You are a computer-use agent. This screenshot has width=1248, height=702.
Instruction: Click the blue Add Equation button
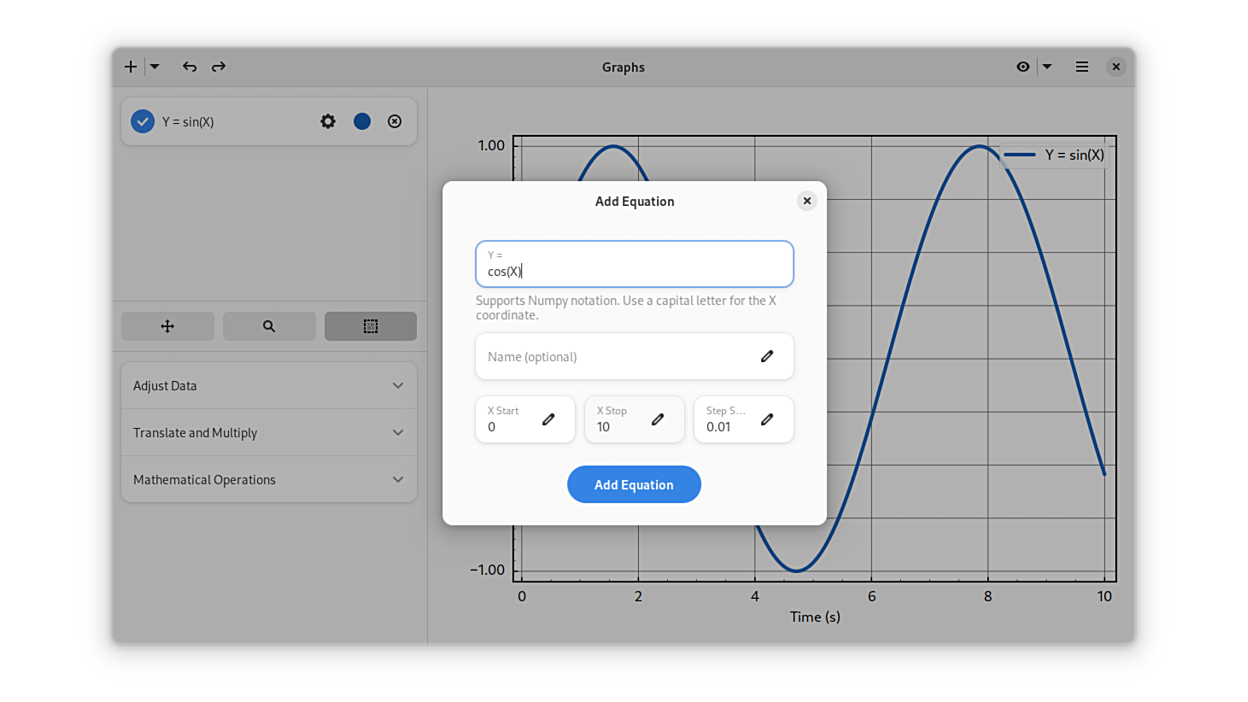click(634, 485)
